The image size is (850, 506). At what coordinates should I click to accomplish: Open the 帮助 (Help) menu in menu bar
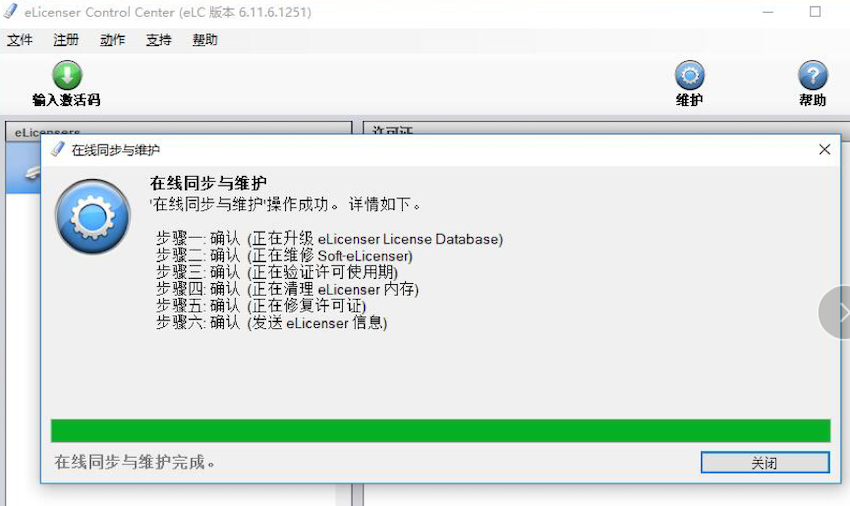[204, 40]
